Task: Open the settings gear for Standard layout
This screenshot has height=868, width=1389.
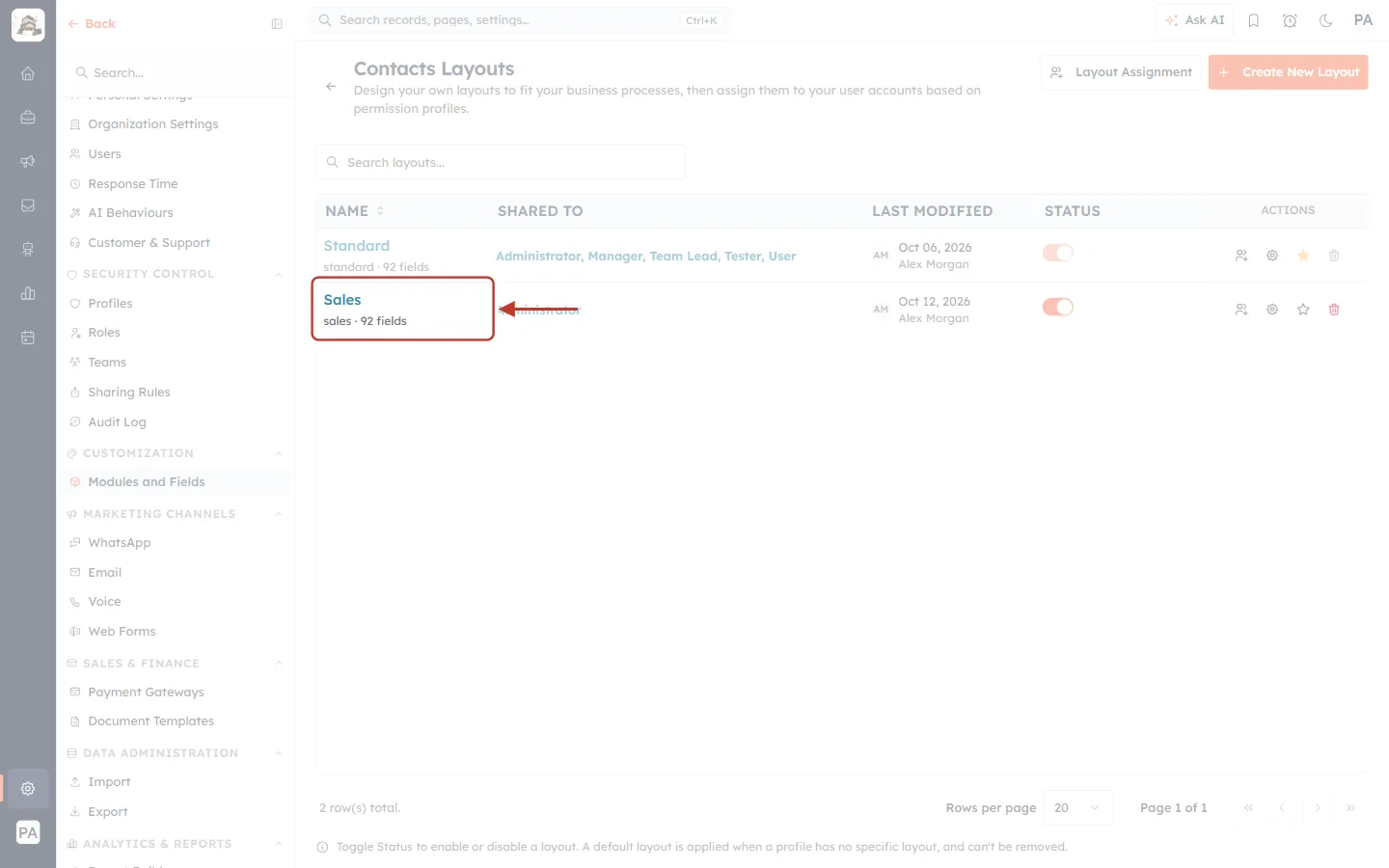Action: coord(1272,256)
